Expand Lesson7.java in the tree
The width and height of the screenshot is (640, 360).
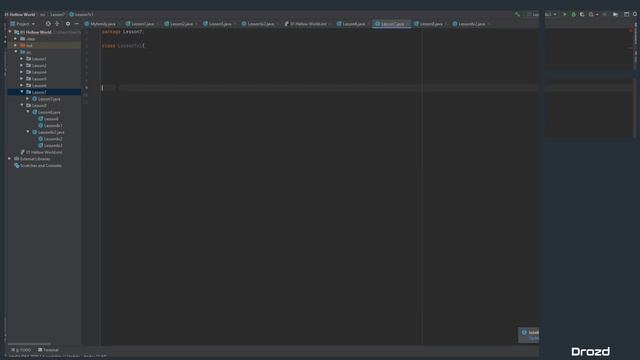pos(28,99)
